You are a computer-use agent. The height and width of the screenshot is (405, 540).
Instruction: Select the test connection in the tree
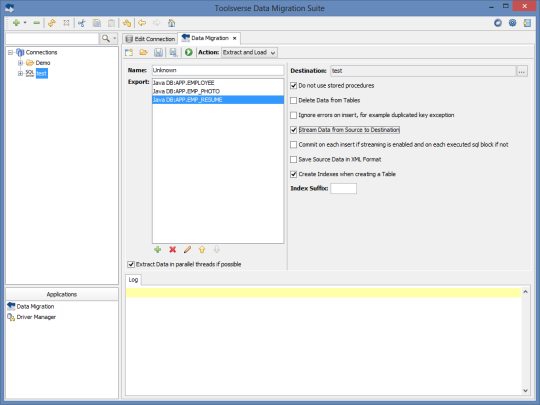click(x=42, y=73)
